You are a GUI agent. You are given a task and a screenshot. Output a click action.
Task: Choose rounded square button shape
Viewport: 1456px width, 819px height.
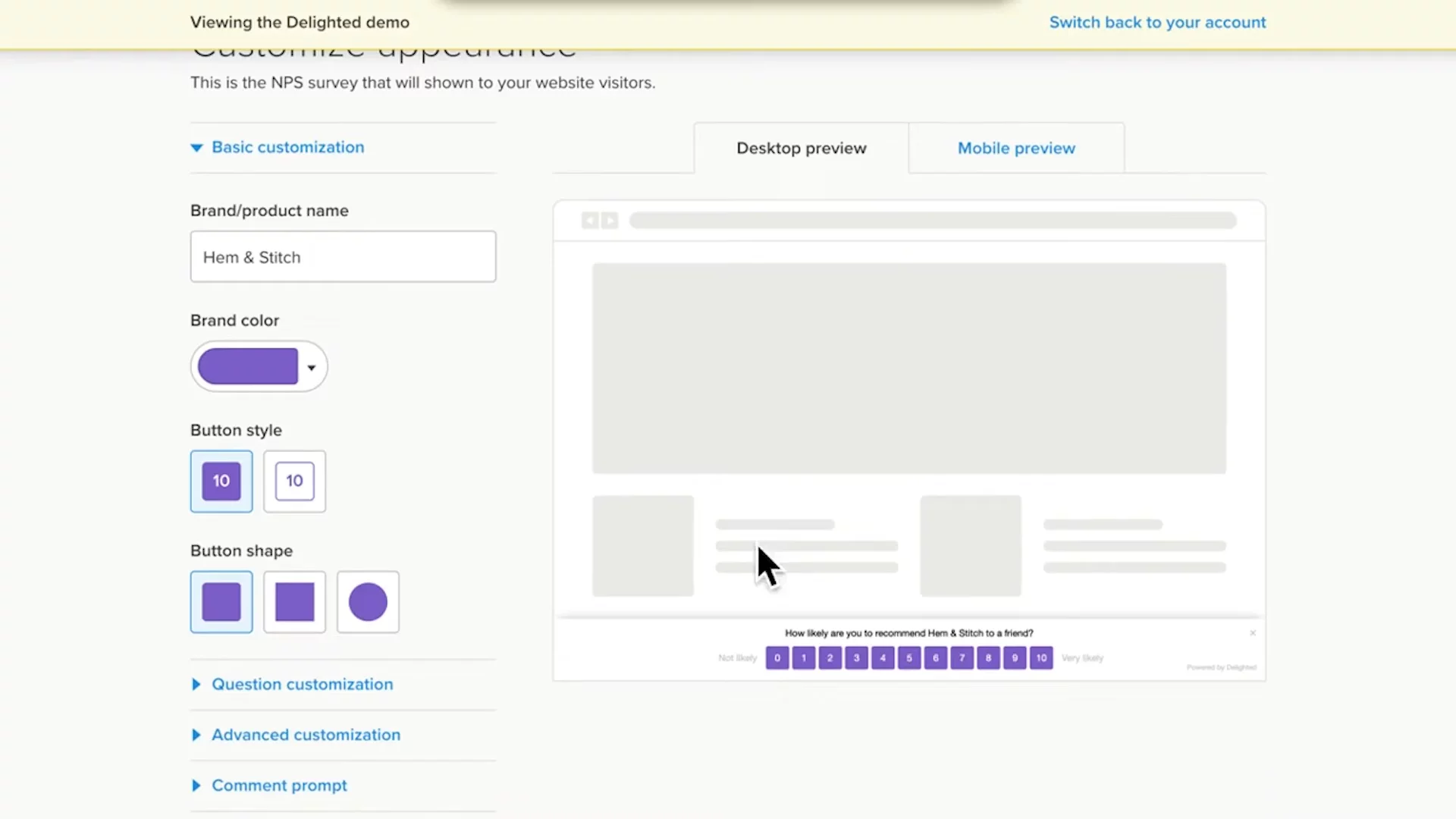point(221,602)
